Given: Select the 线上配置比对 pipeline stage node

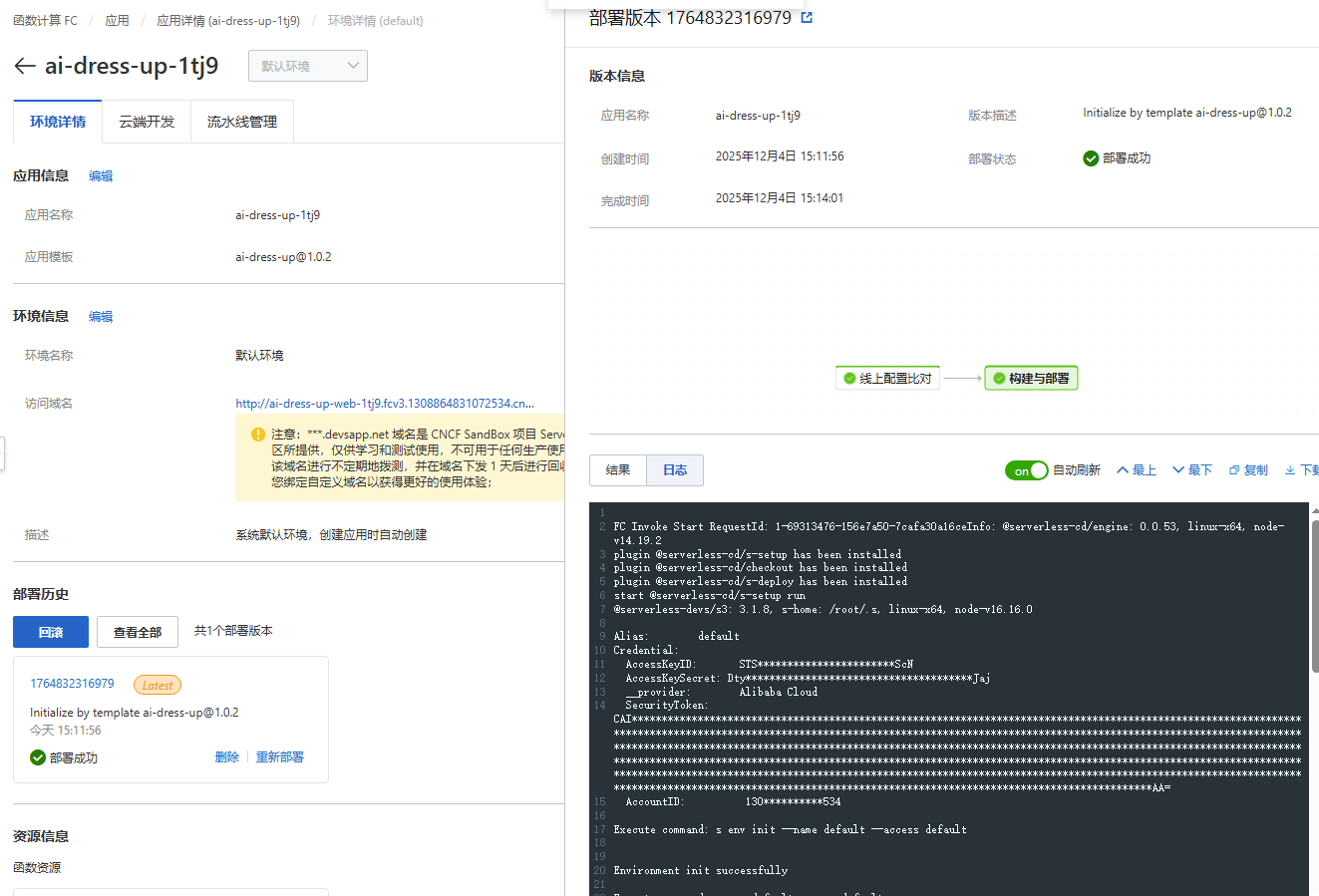Looking at the screenshot, I should coord(887,378).
